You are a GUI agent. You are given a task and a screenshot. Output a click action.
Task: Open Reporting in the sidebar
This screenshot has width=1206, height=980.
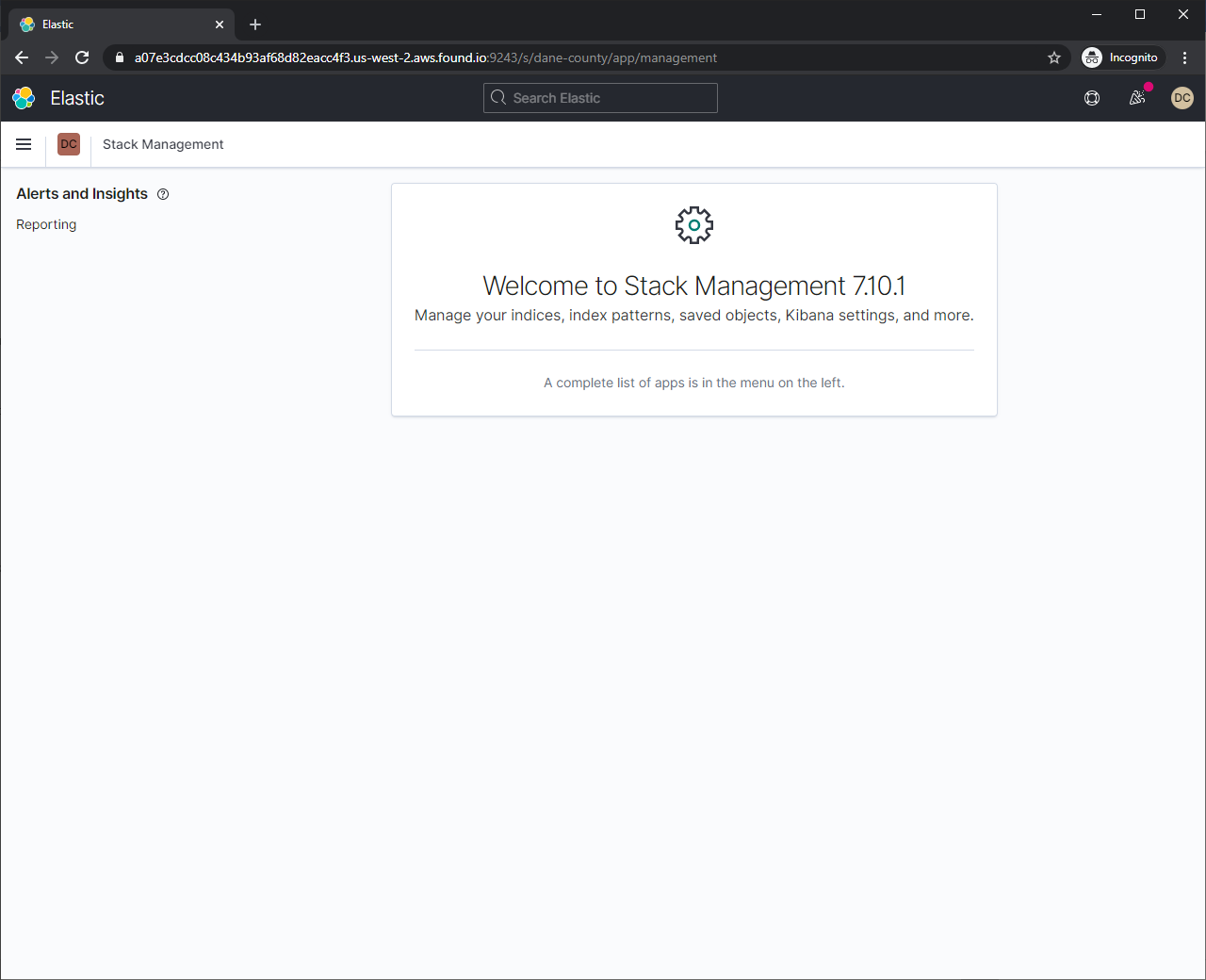46,224
